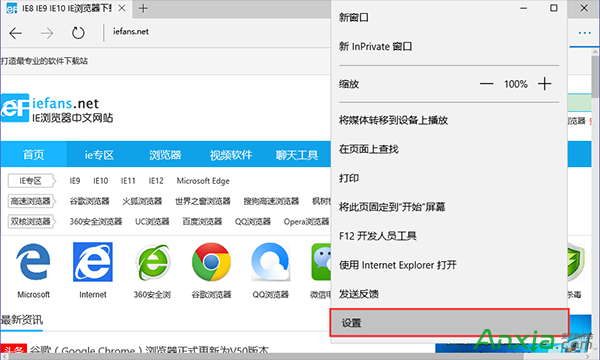This screenshot has width=600, height=360.
Task: Open 设置 from the menu
Action: pyautogui.click(x=449, y=323)
